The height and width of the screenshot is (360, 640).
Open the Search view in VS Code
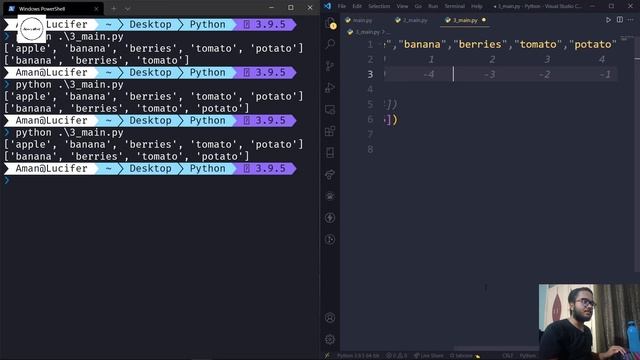[x=330, y=44]
